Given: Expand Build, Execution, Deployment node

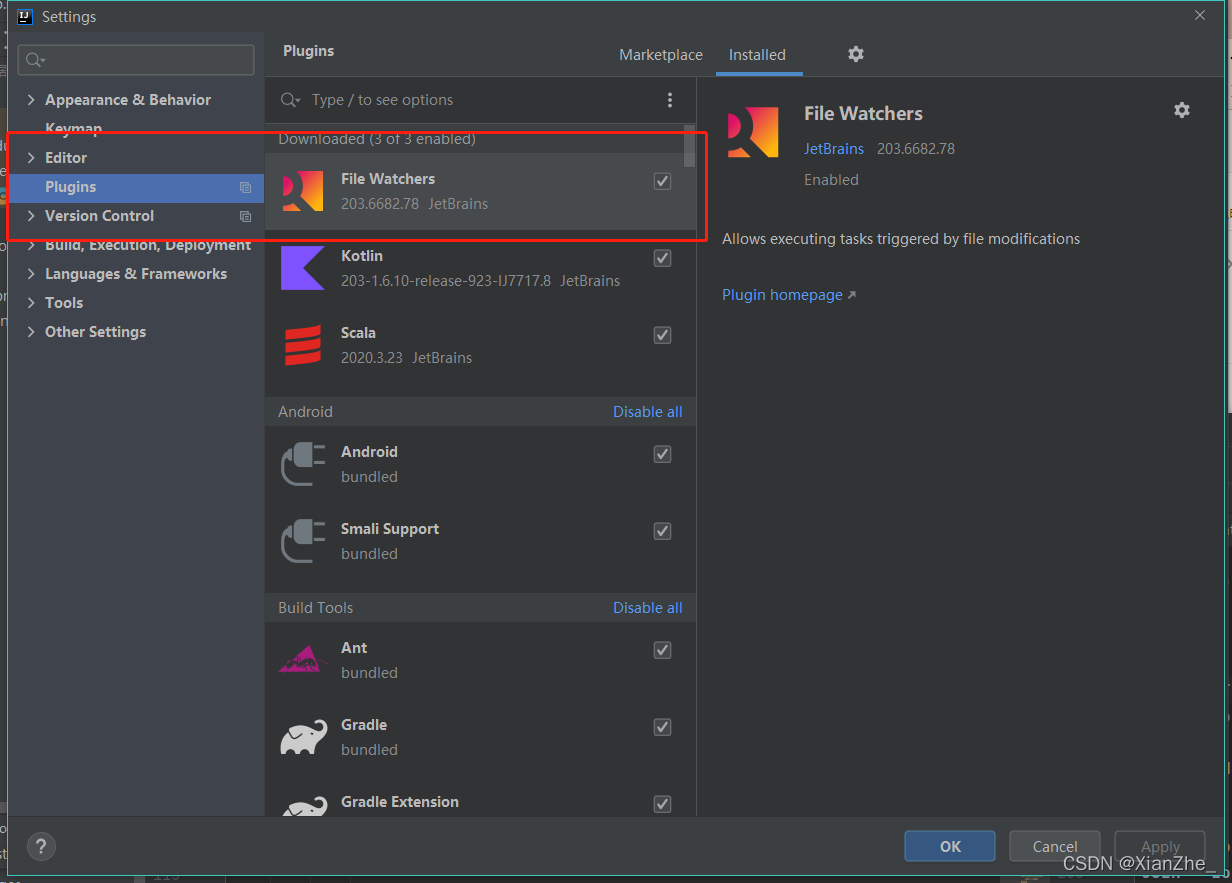Looking at the screenshot, I should click(31, 245).
